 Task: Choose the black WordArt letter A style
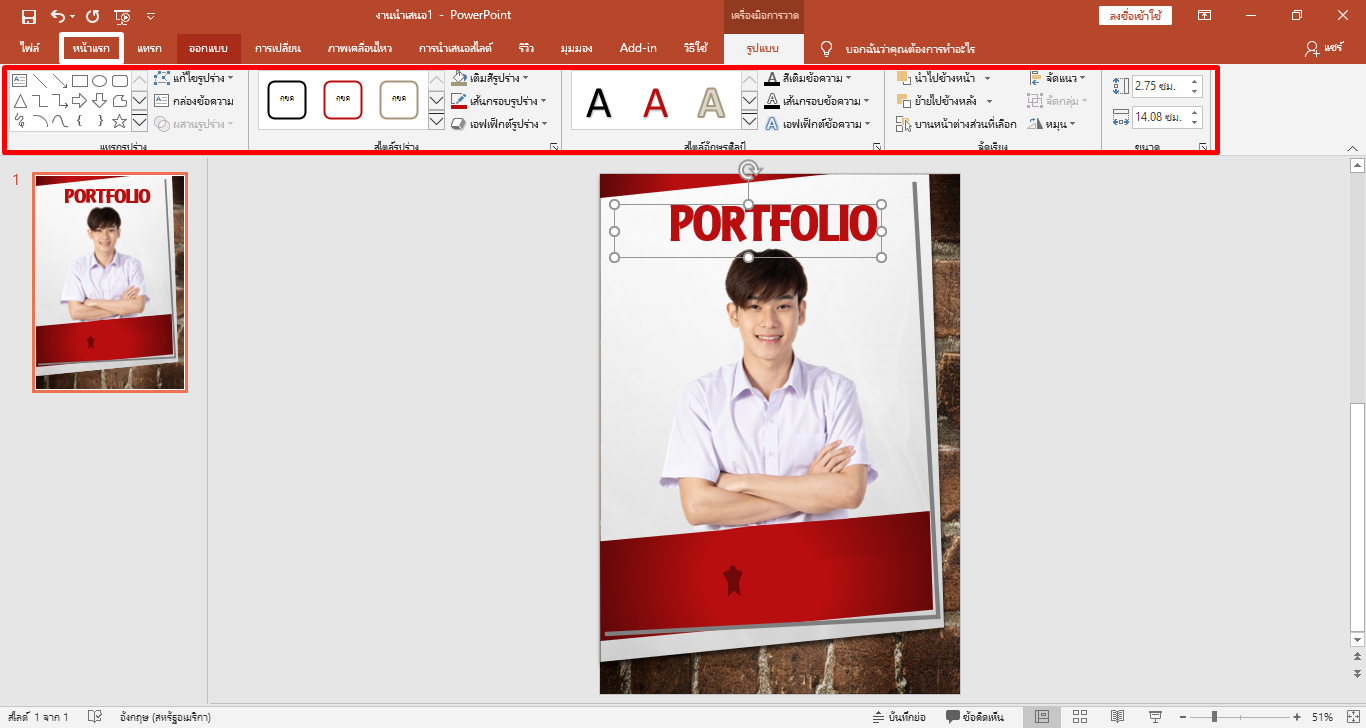click(598, 101)
